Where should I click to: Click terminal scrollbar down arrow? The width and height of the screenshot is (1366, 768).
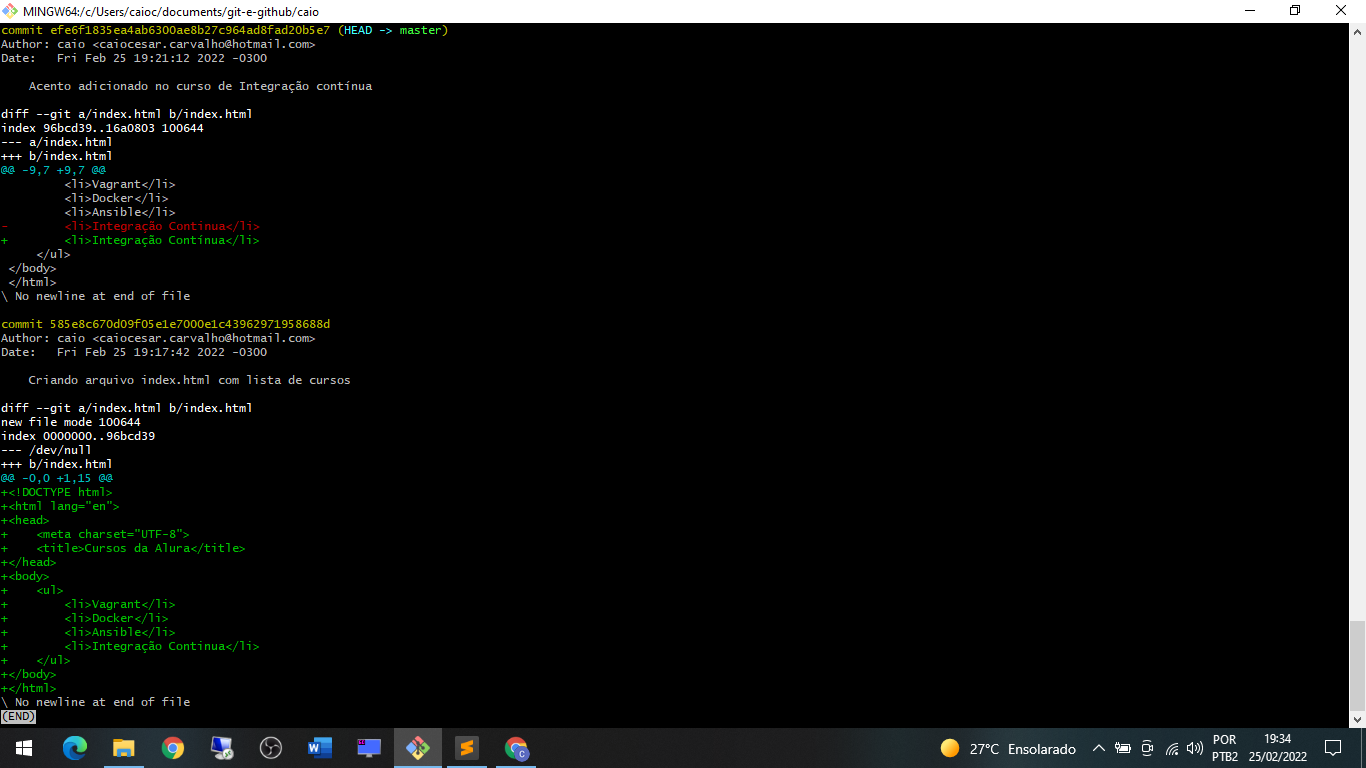1357,719
